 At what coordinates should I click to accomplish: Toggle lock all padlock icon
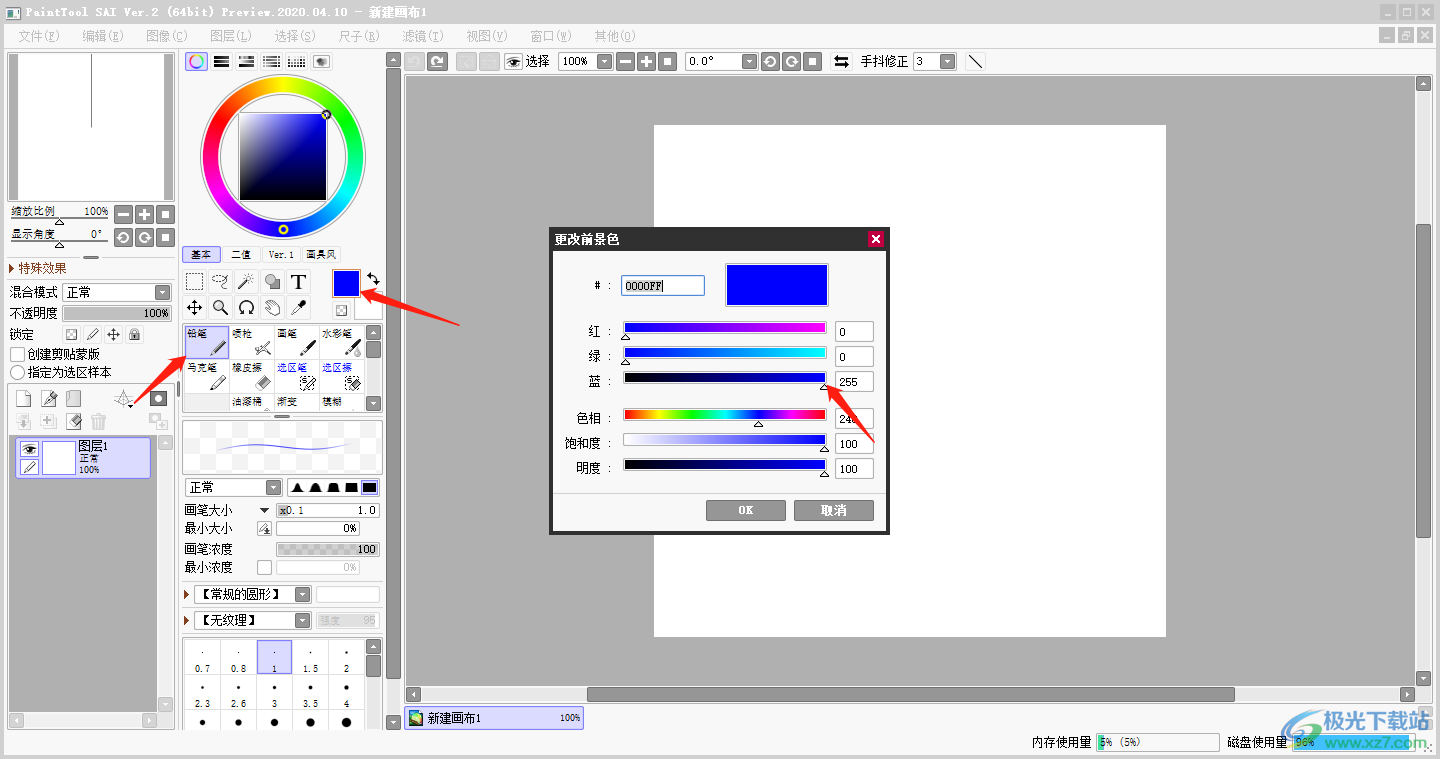134,334
